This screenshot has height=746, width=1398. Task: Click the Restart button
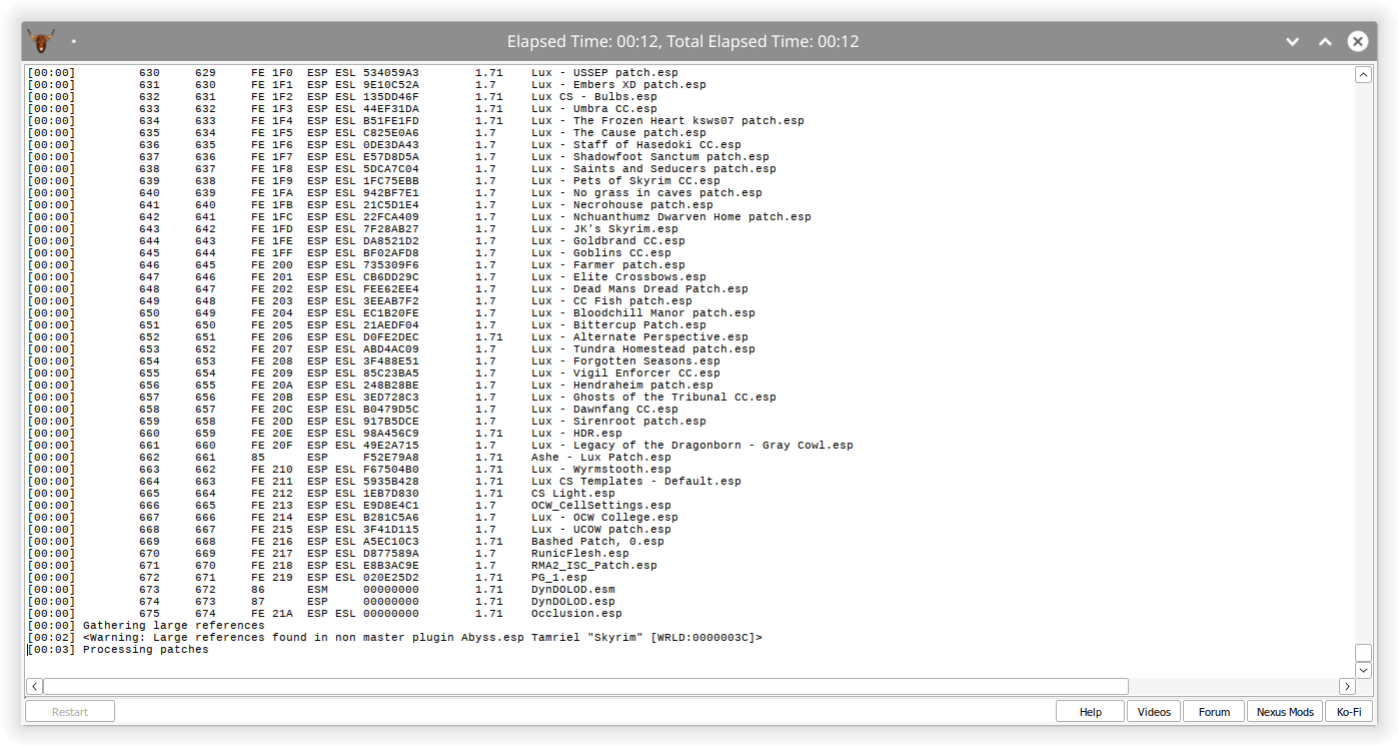70,712
